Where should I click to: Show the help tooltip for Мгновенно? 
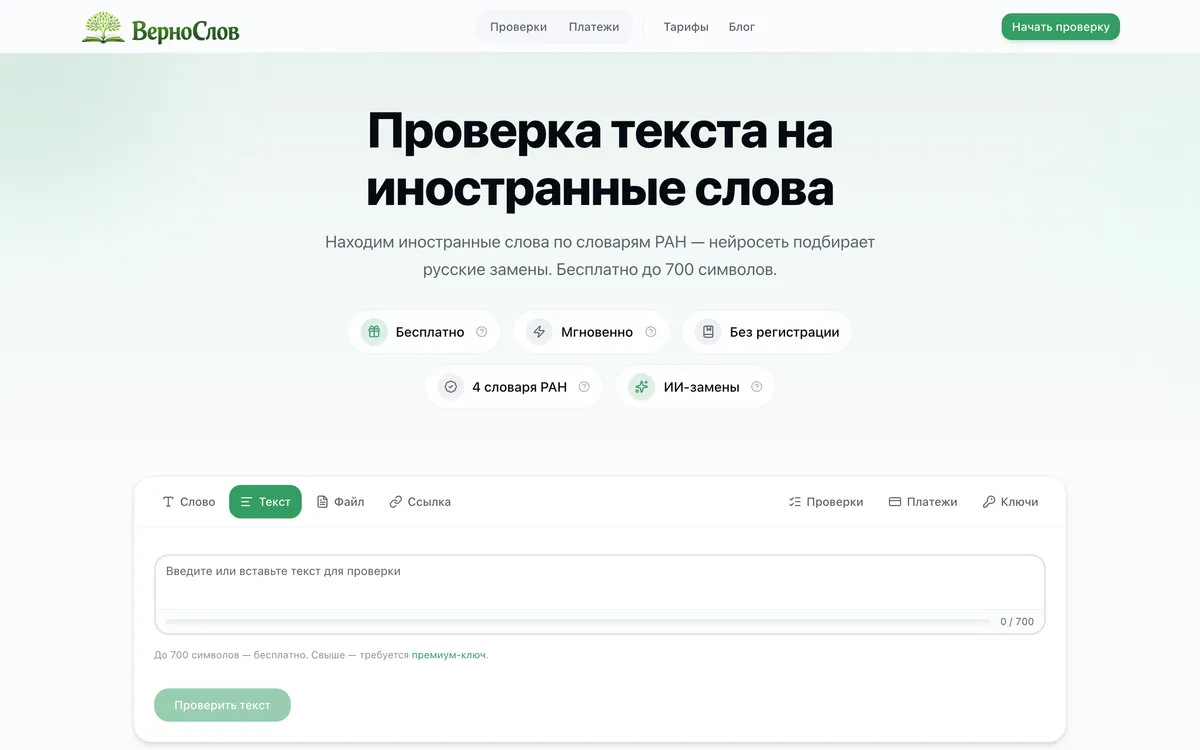pos(651,332)
